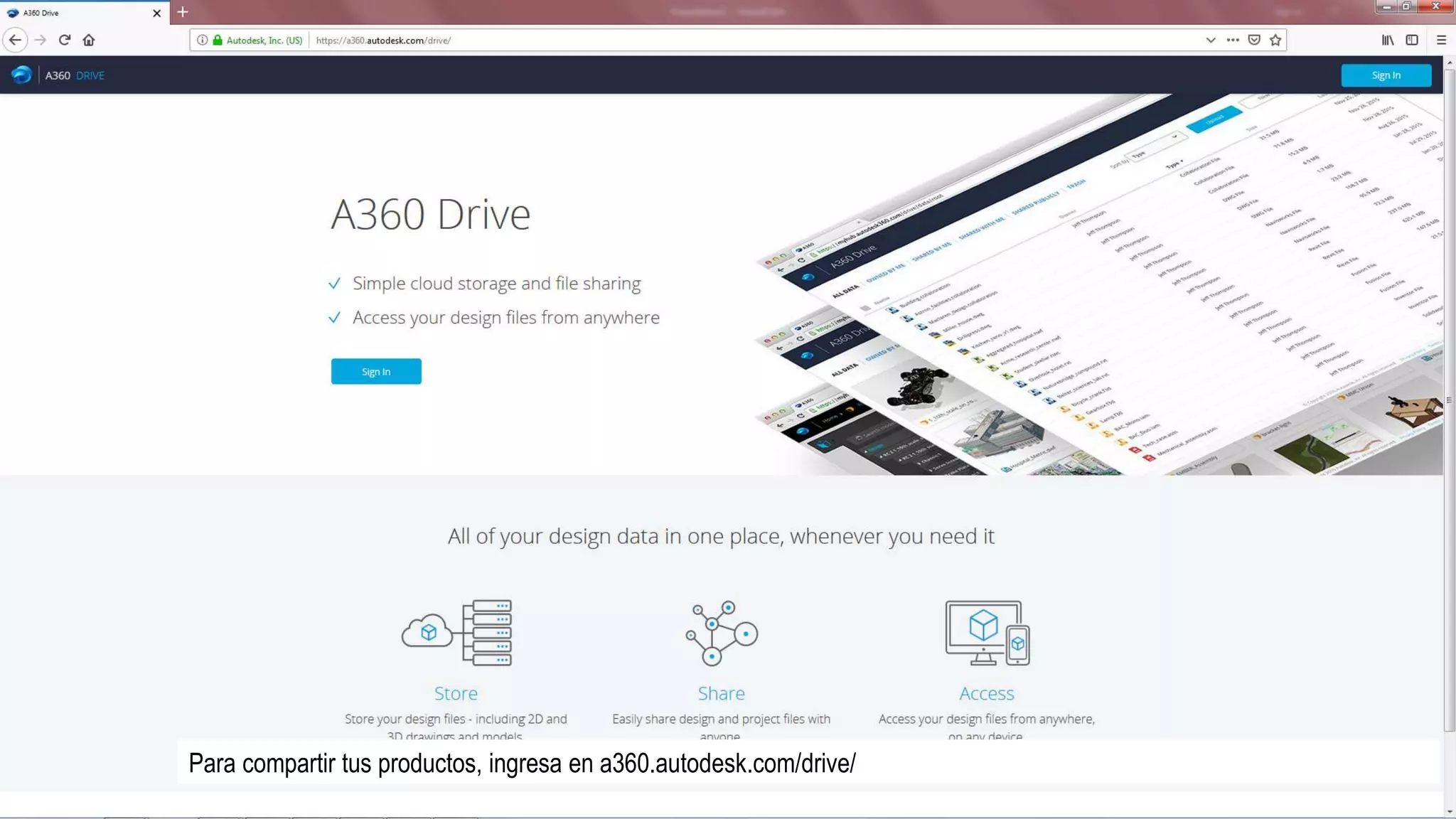Click the Store cloud server icon
This screenshot has height=819, width=1456.
coord(456,632)
